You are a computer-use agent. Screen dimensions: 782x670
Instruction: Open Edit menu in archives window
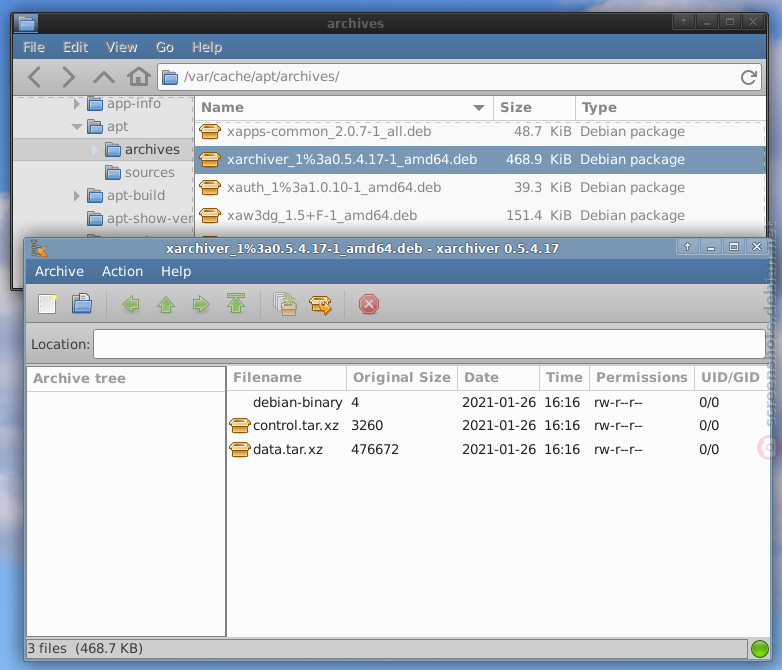75,47
